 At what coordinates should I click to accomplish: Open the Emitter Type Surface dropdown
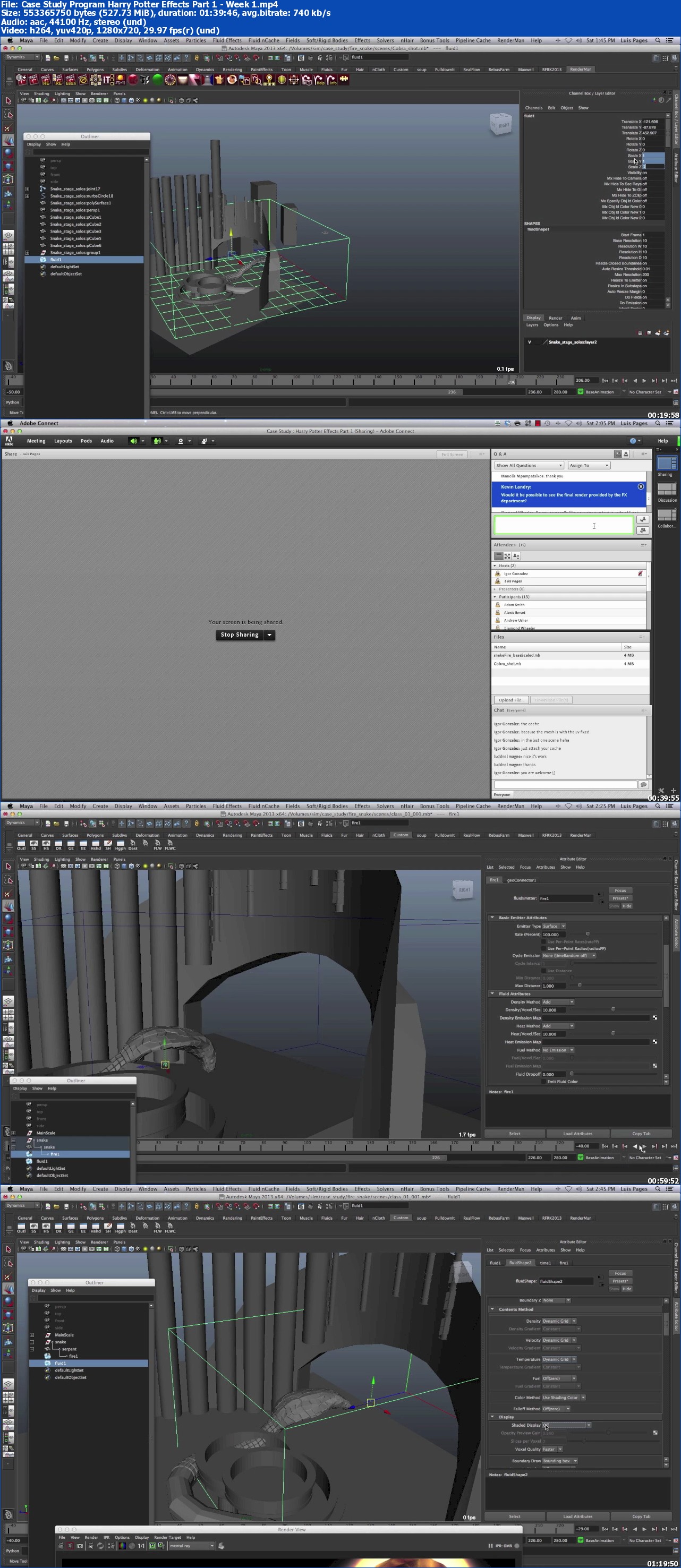point(554,926)
